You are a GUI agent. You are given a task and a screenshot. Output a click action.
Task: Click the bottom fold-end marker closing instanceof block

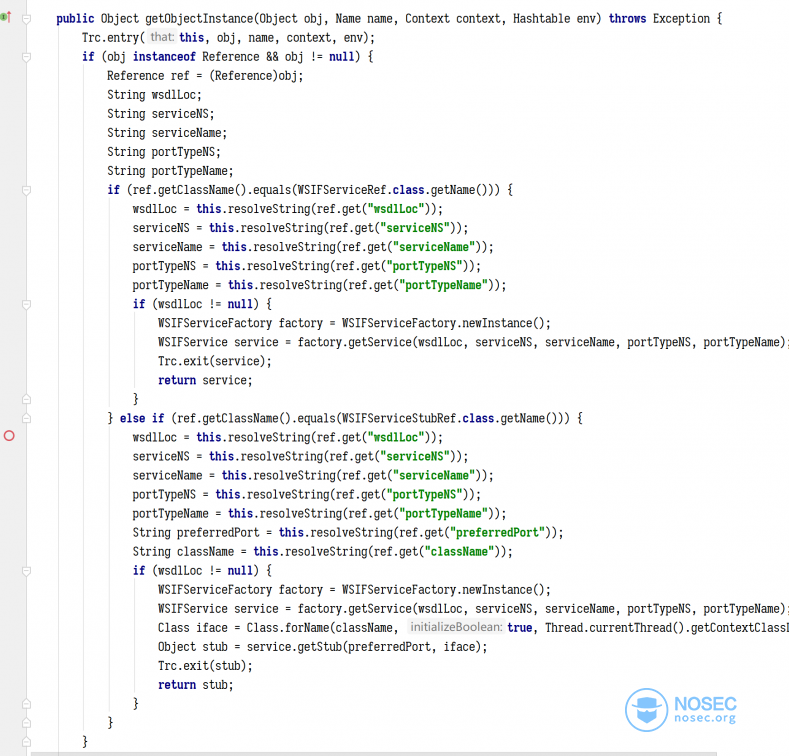click(x=27, y=742)
